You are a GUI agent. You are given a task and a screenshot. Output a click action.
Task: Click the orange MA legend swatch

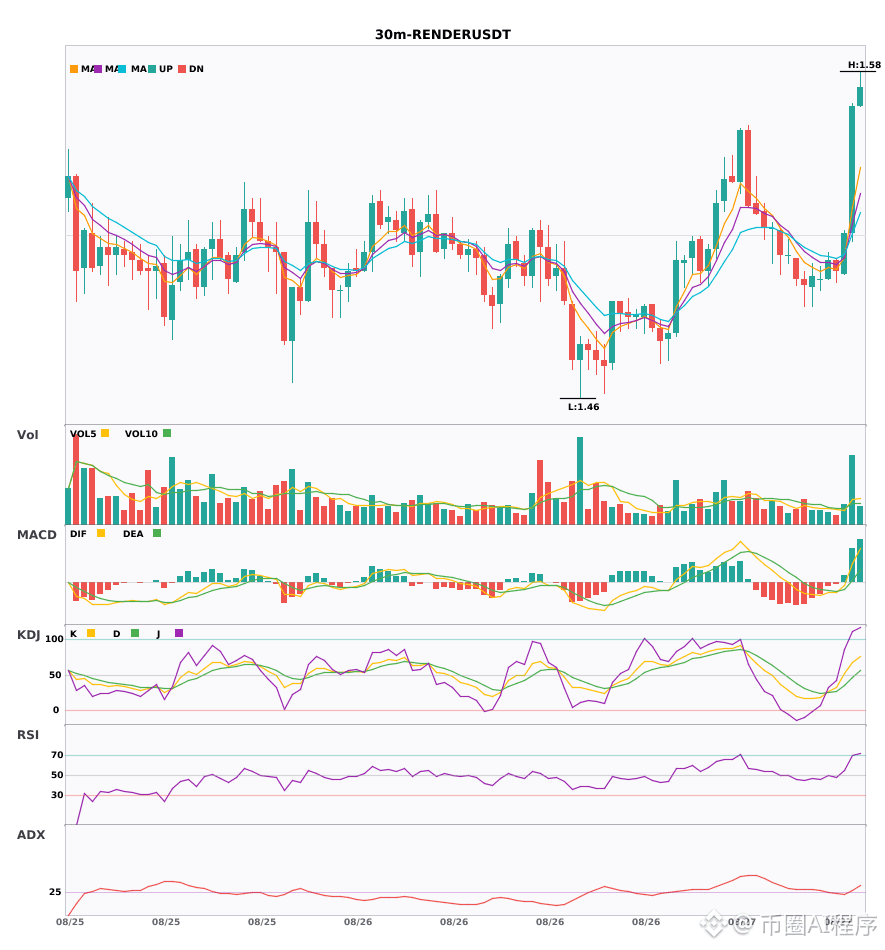74,69
